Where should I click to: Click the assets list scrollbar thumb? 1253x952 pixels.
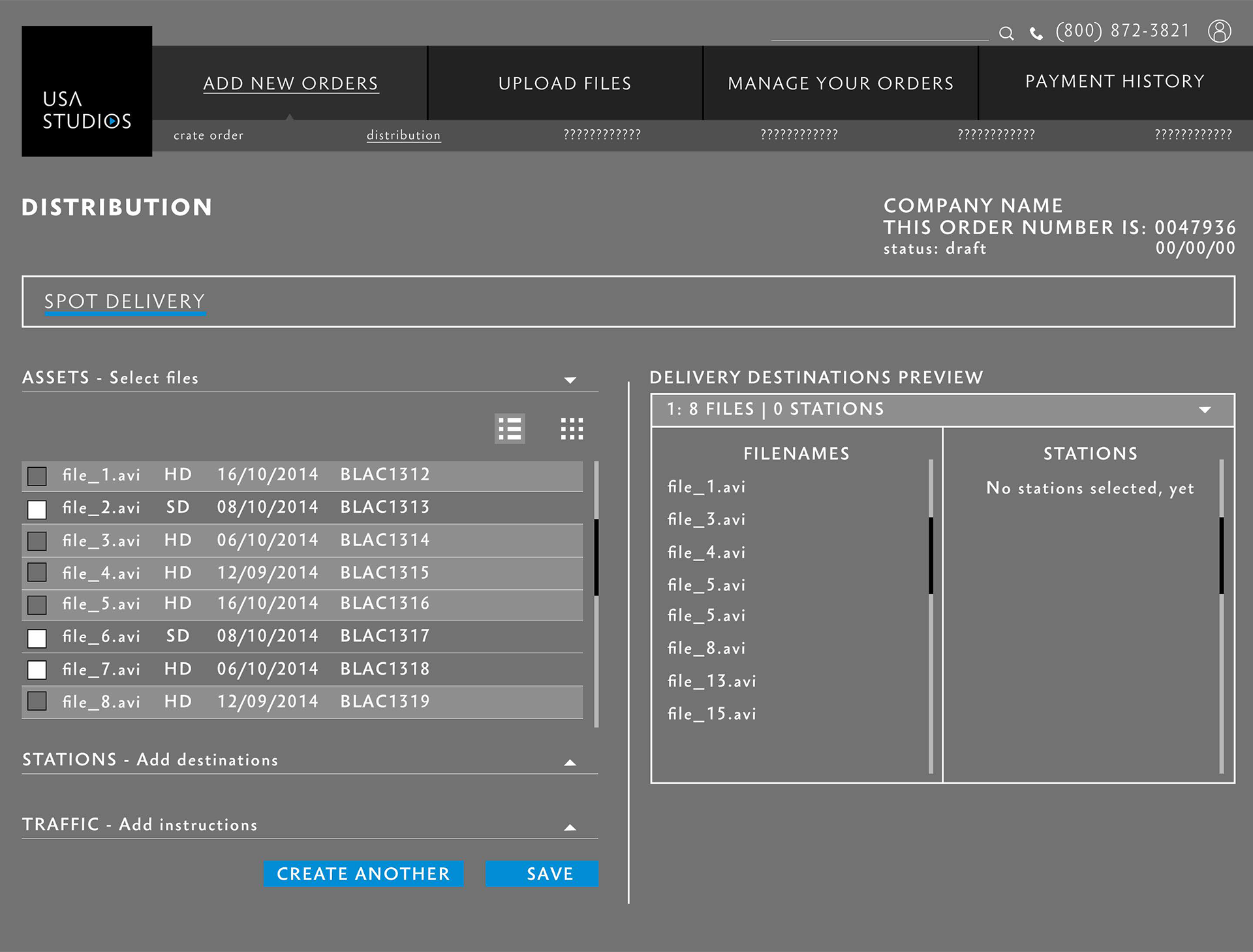click(x=596, y=557)
